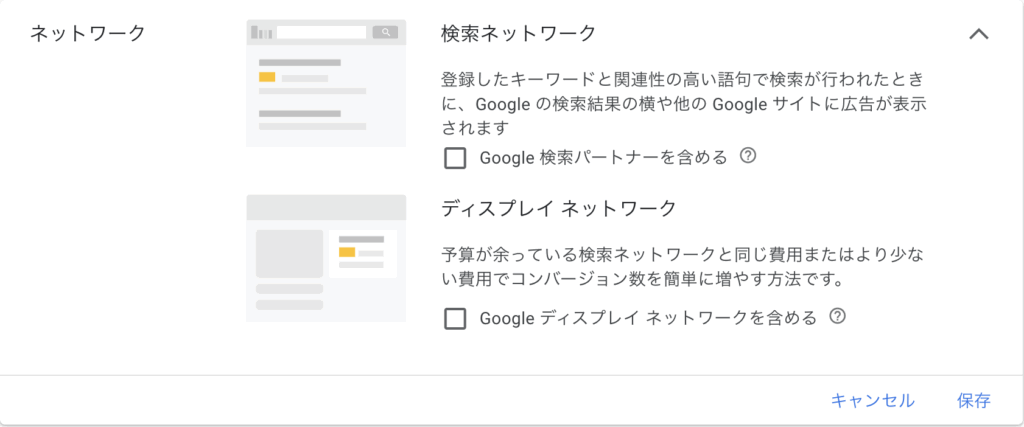Enable the Google 検索パートナーを含める checkbox
The width and height of the screenshot is (1024, 427).
(455, 157)
